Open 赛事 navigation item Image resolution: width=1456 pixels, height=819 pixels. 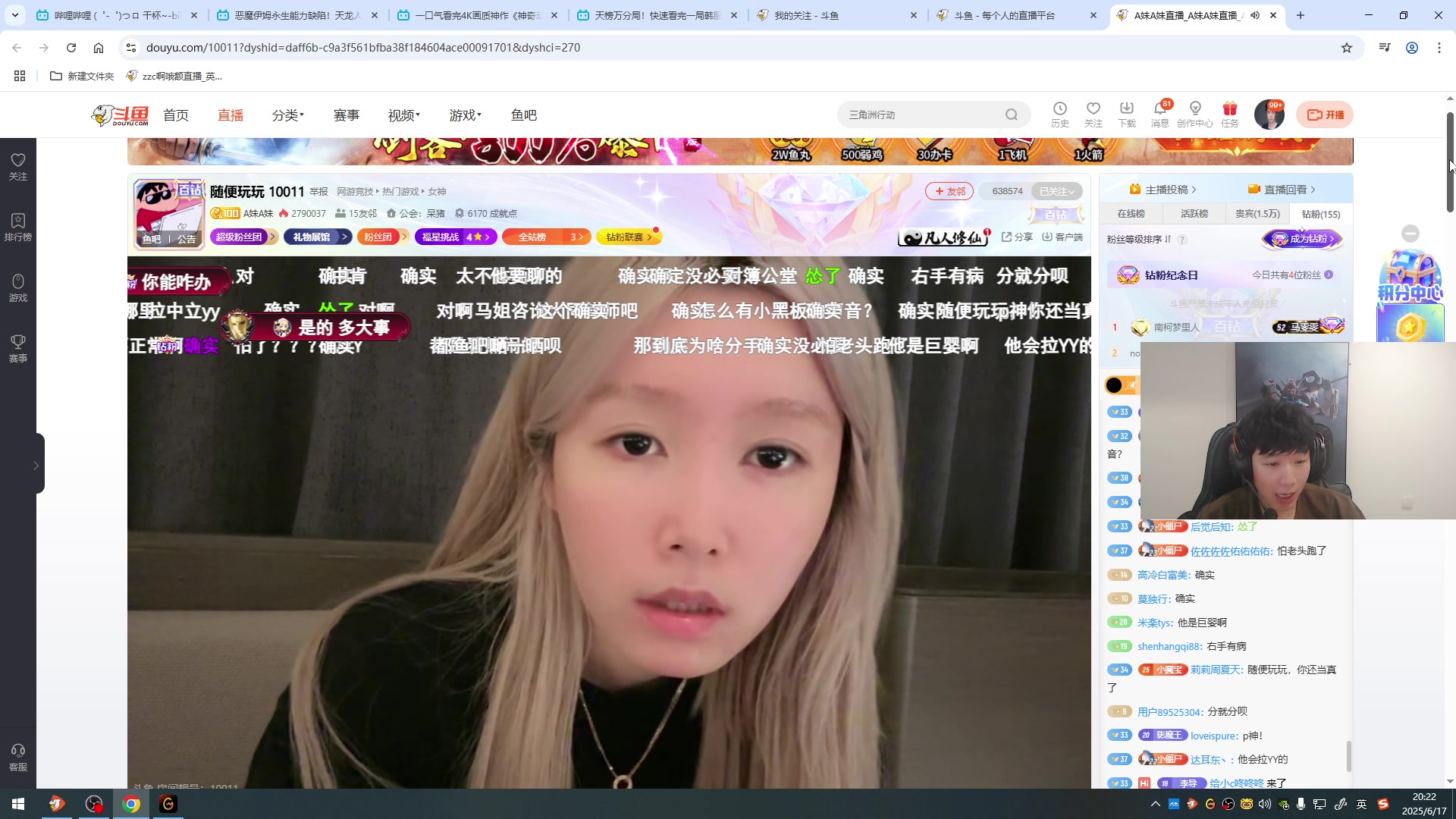click(x=347, y=115)
